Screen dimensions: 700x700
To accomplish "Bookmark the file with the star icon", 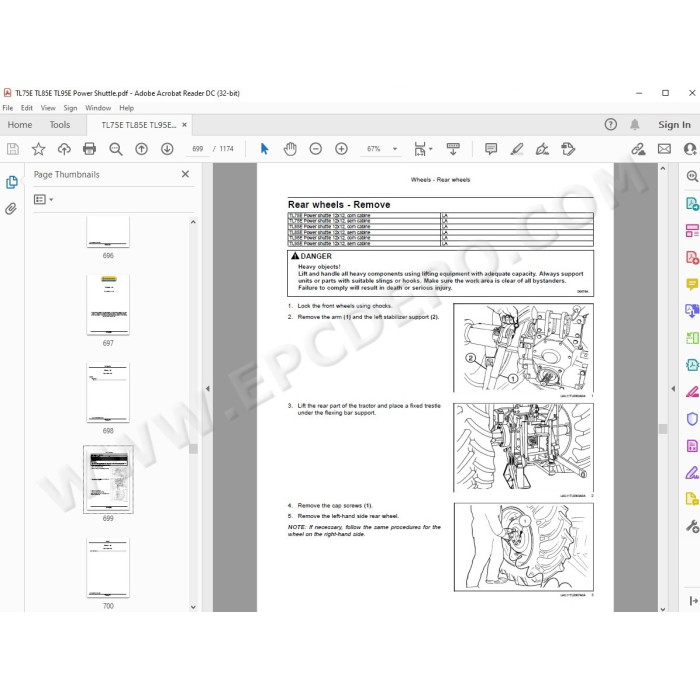I will click(38, 149).
